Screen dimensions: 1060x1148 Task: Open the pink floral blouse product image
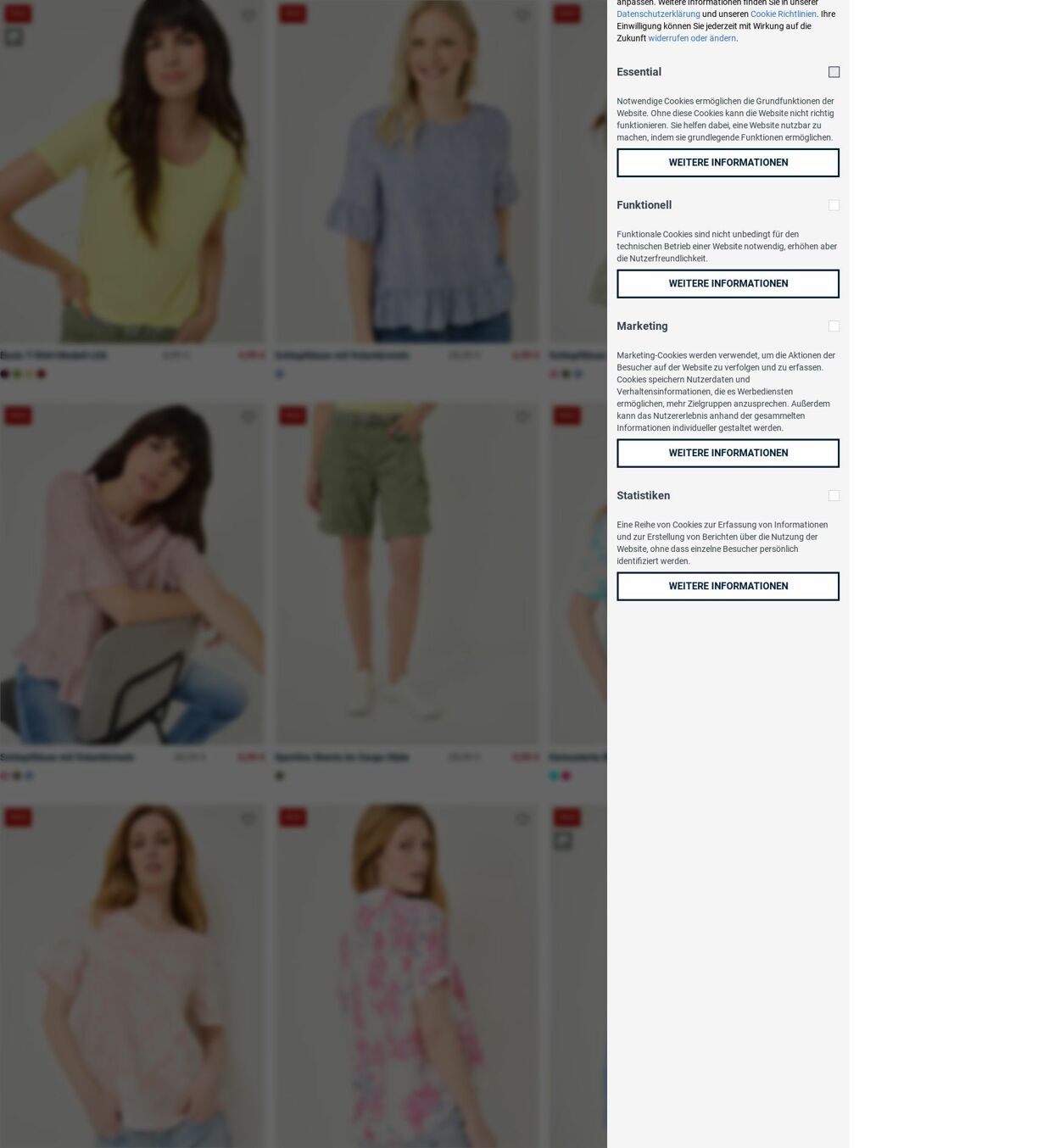(406, 976)
